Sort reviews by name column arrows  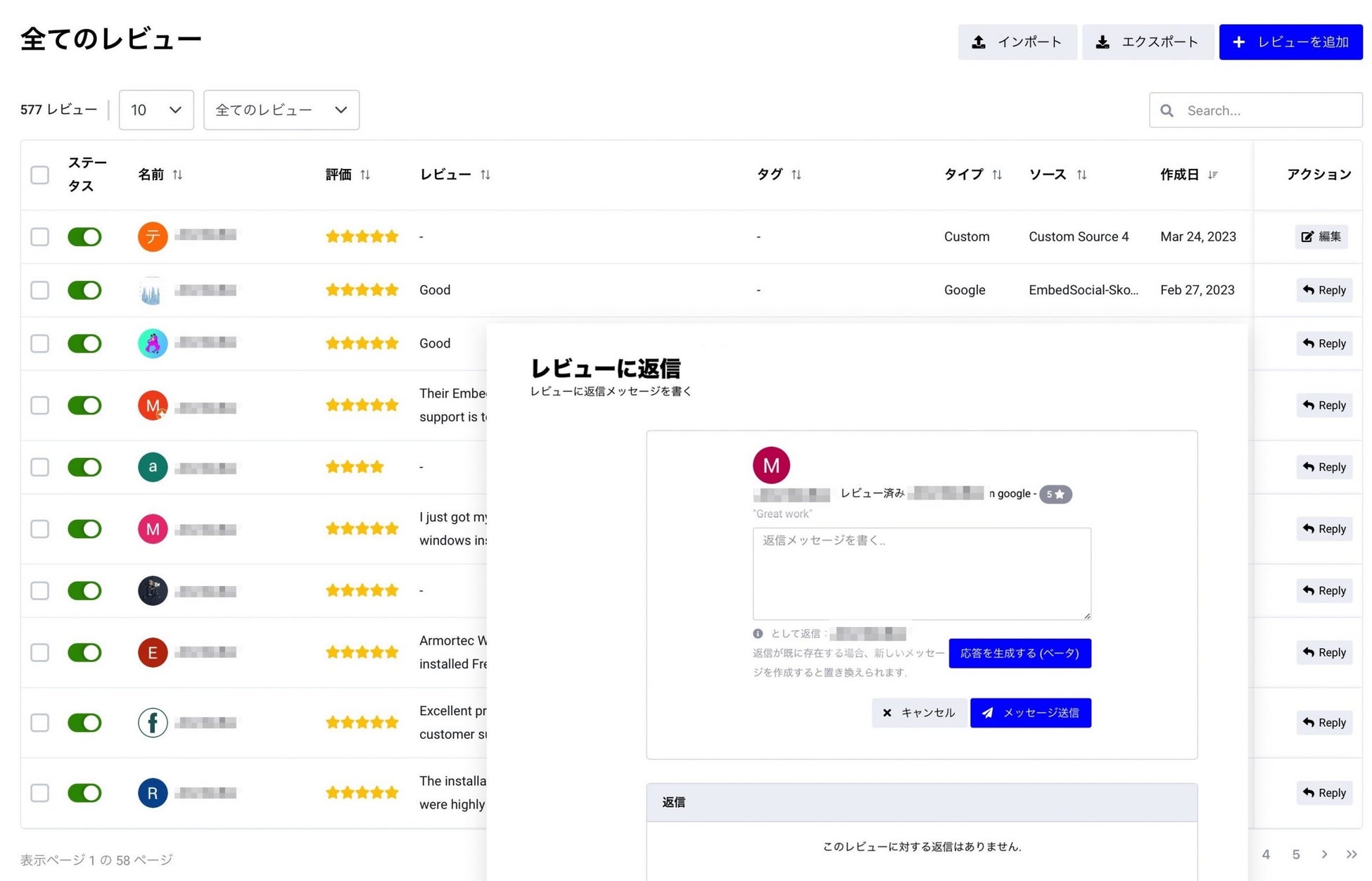[177, 175]
